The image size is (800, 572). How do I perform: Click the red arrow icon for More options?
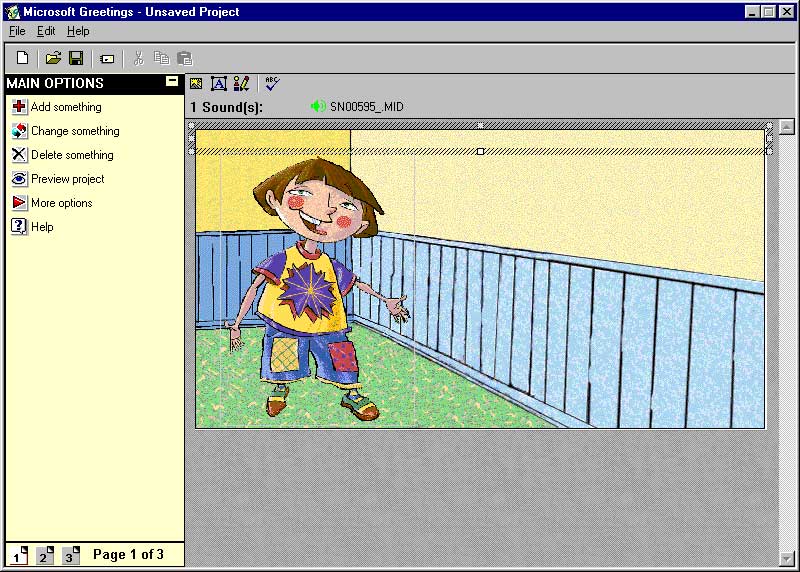pyautogui.click(x=19, y=203)
